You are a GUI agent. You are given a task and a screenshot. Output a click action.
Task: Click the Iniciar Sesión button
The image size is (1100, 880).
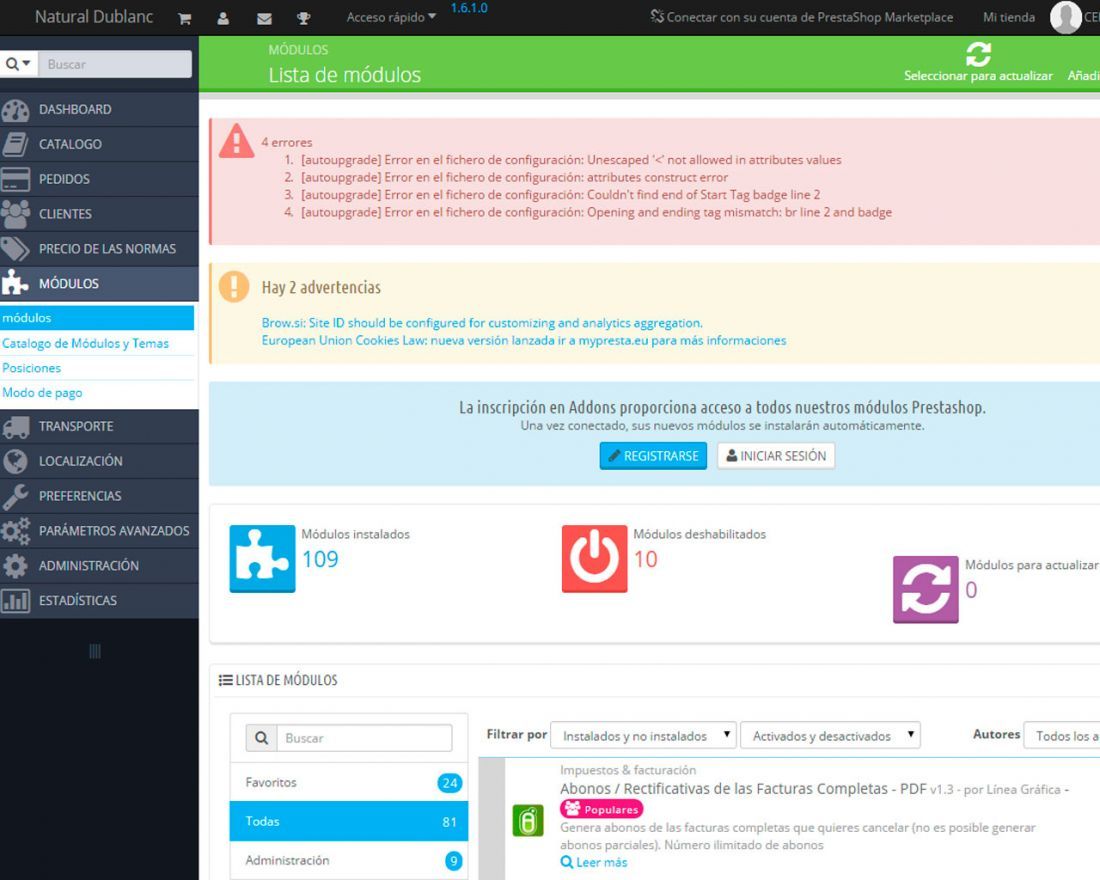tap(776, 456)
